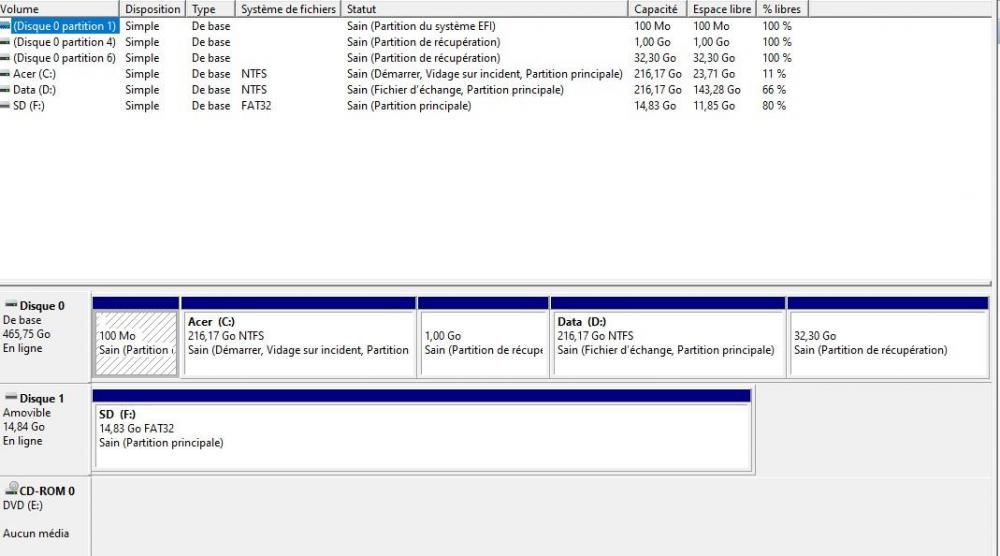This screenshot has height=556, width=1000.
Task: Click Partition du système EFI status cell
Action: [421, 26]
